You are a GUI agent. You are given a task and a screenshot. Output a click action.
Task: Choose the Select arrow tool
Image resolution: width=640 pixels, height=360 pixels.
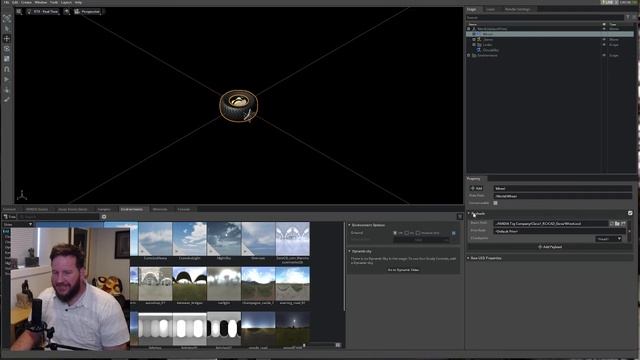7,29
